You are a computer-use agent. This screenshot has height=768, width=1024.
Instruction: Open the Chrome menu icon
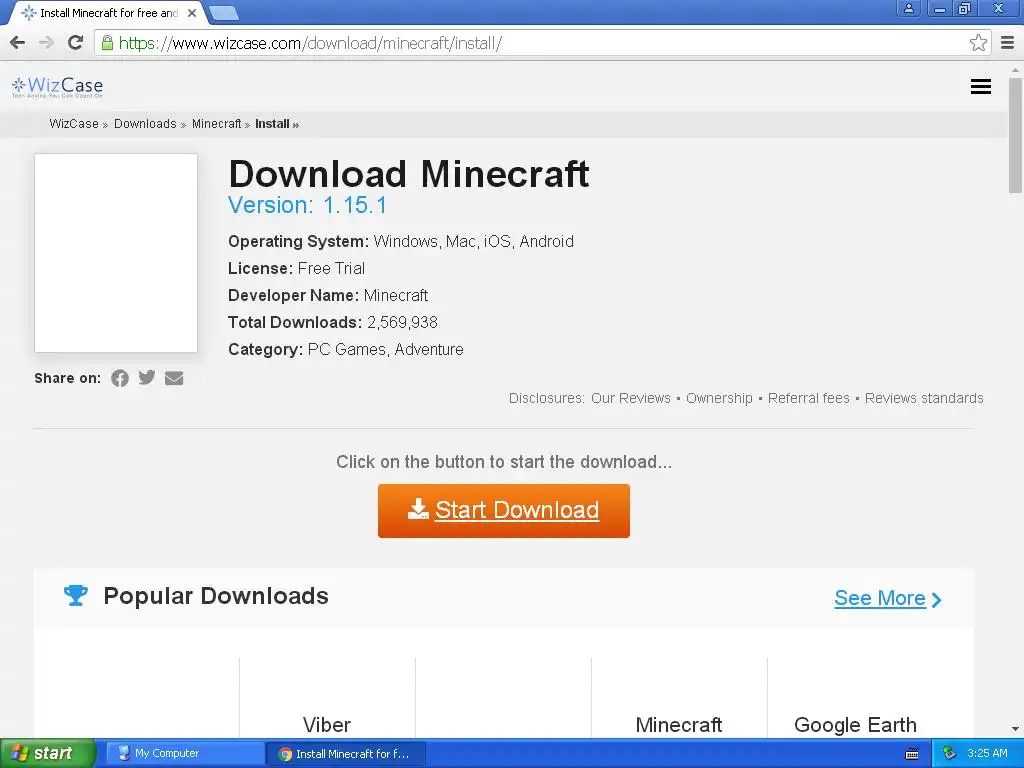click(1008, 43)
